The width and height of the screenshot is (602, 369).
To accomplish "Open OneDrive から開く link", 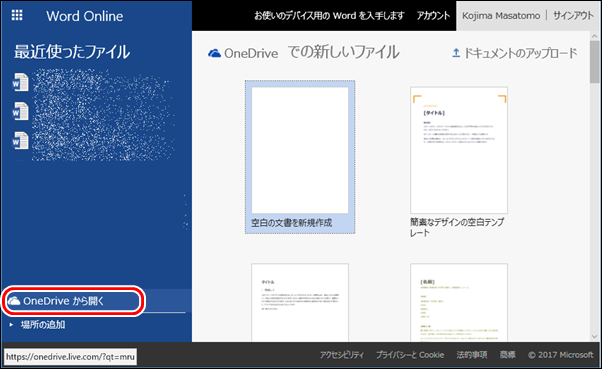I will point(63,301).
